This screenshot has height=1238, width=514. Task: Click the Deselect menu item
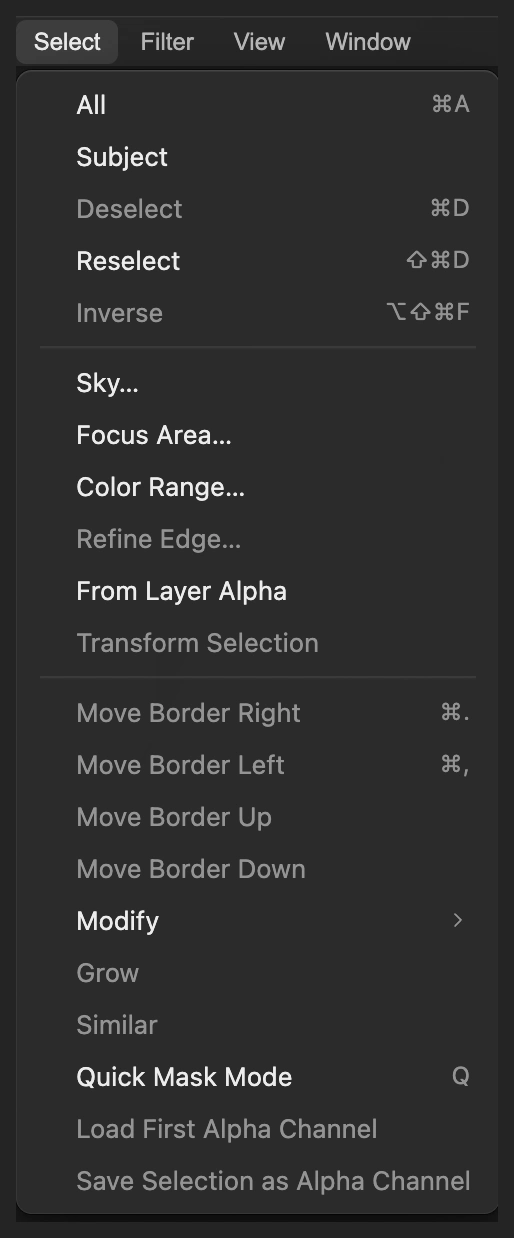[257, 209]
